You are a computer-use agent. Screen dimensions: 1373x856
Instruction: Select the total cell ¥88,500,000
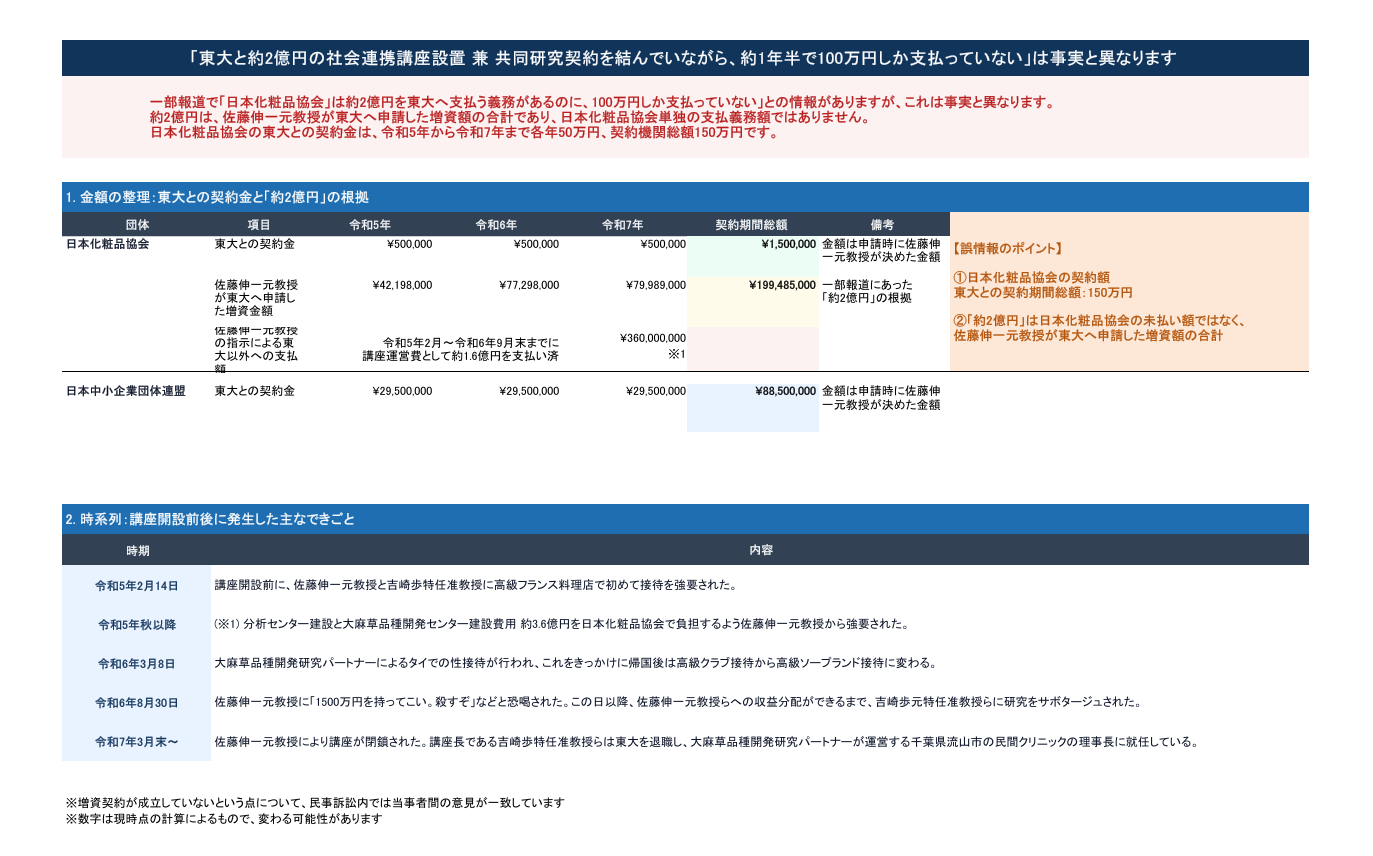pyautogui.click(x=752, y=408)
